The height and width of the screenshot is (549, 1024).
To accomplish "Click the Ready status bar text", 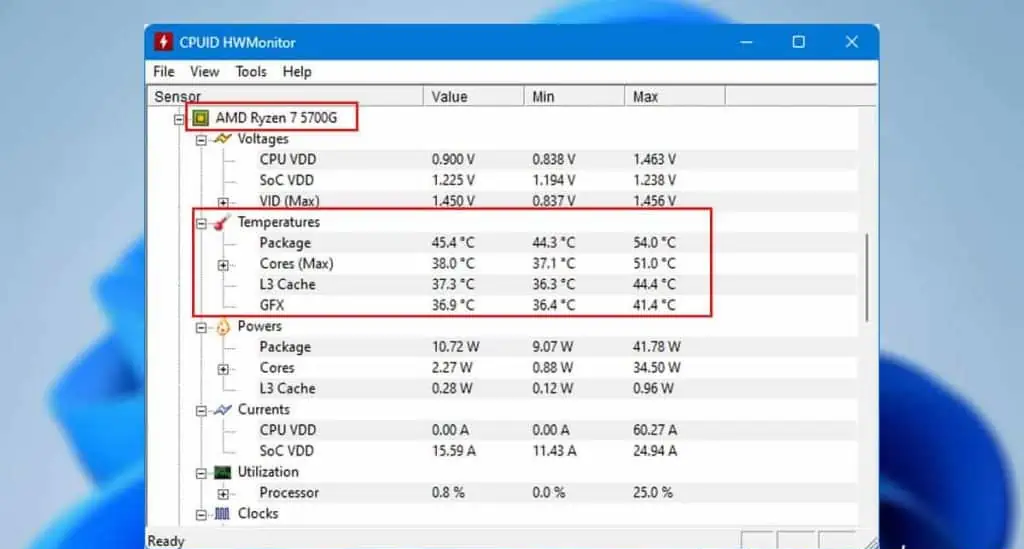I will click(x=166, y=541).
